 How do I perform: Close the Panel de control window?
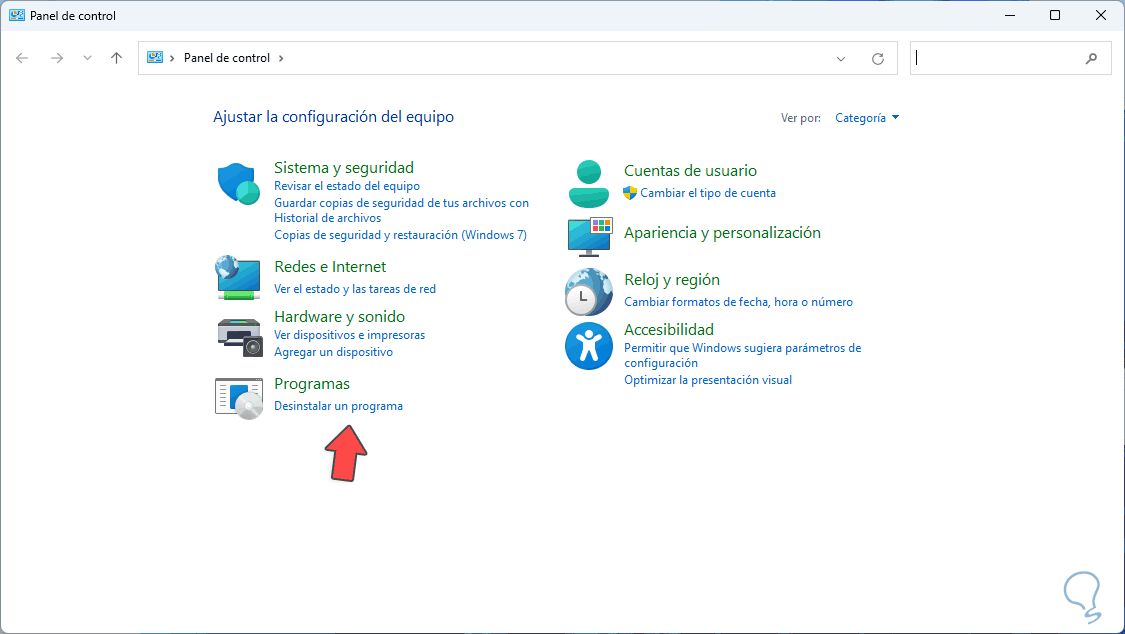(1101, 15)
